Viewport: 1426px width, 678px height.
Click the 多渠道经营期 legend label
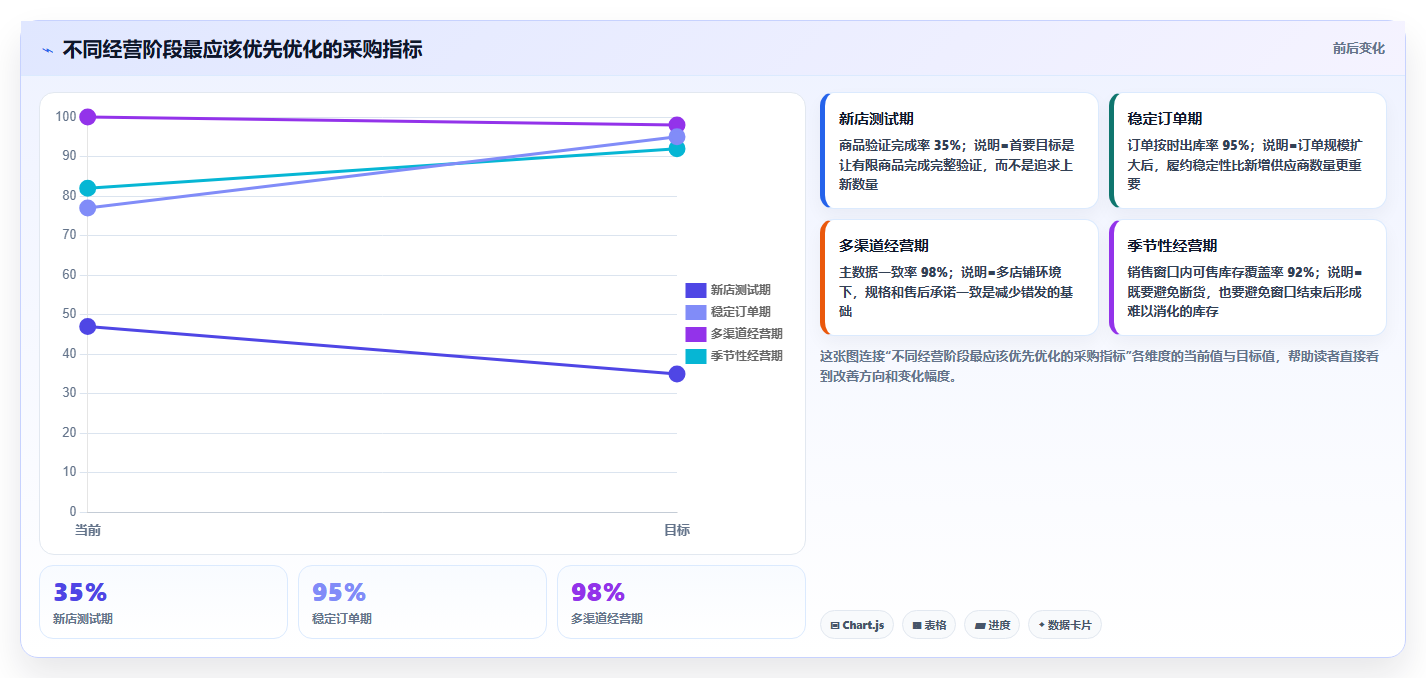pyautogui.click(x=747, y=334)
